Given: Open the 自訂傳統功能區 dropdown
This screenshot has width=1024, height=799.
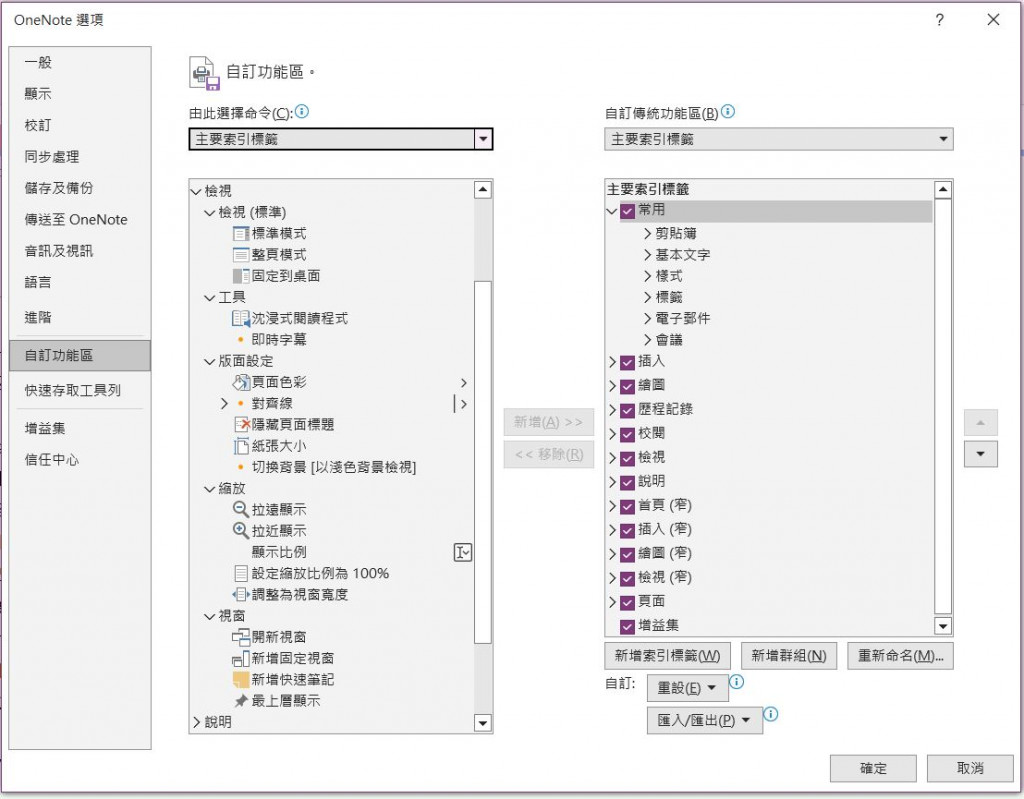Looking at the screenshot, I should point(943,139).
